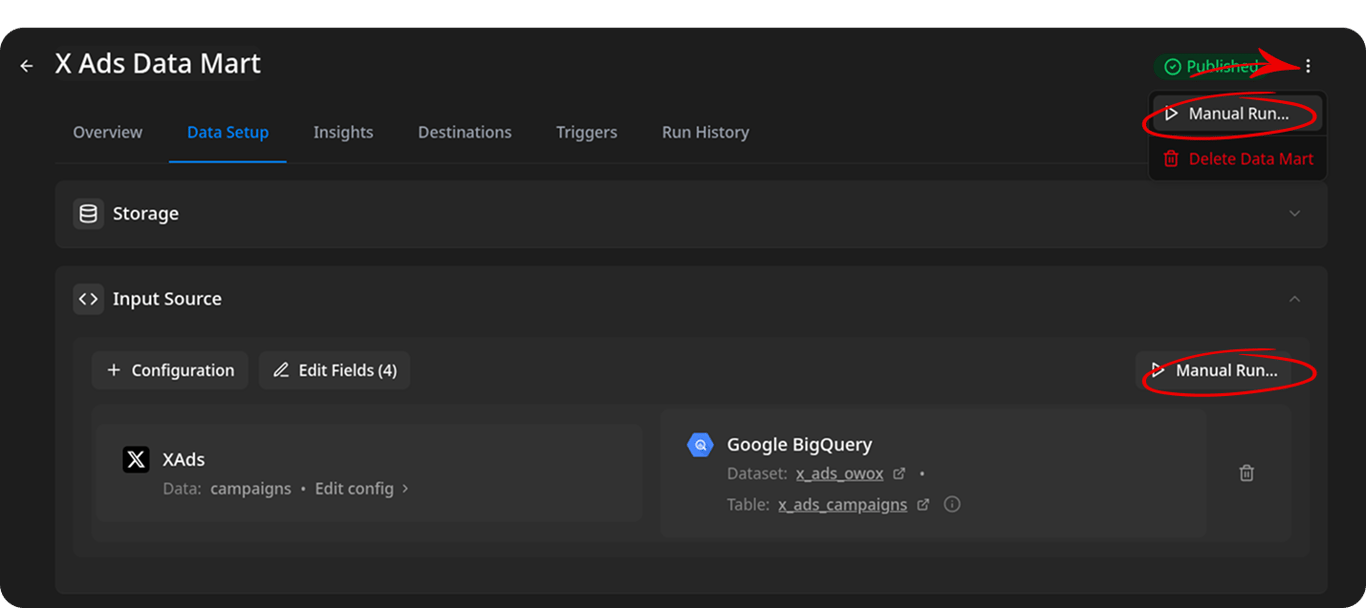Add a new Configuration
Image resolution: width=1366 pixels, height=608 pixels.
click(x=170, y=370)
